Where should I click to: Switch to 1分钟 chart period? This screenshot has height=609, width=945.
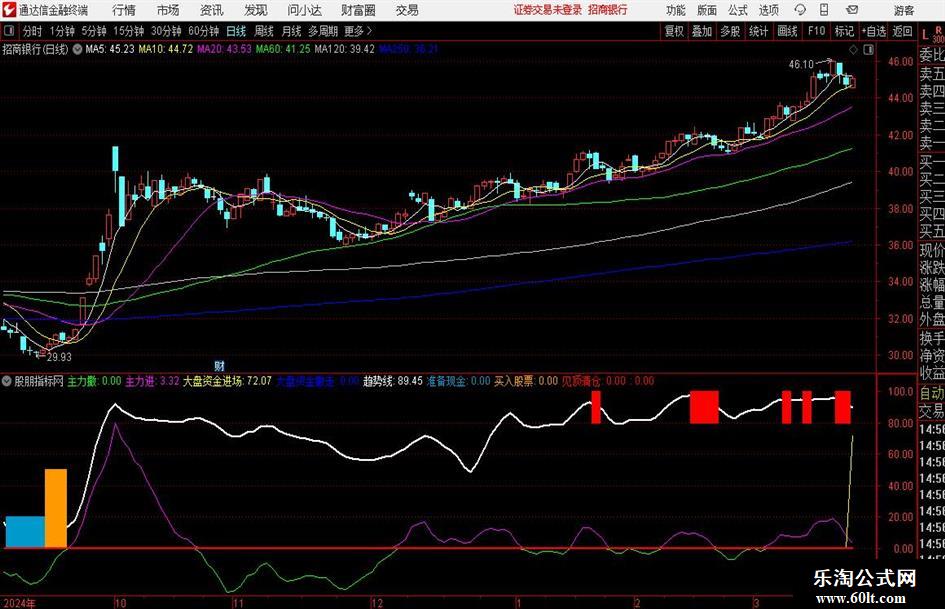(x=62, y=31)
